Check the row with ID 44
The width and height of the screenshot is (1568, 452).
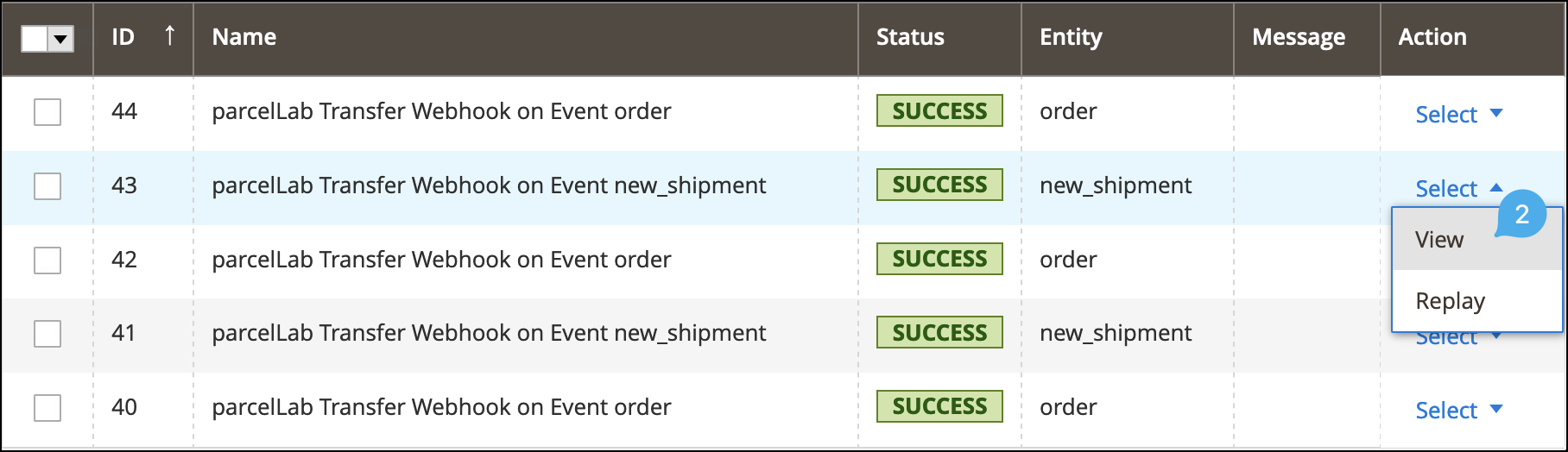point(47,112)
